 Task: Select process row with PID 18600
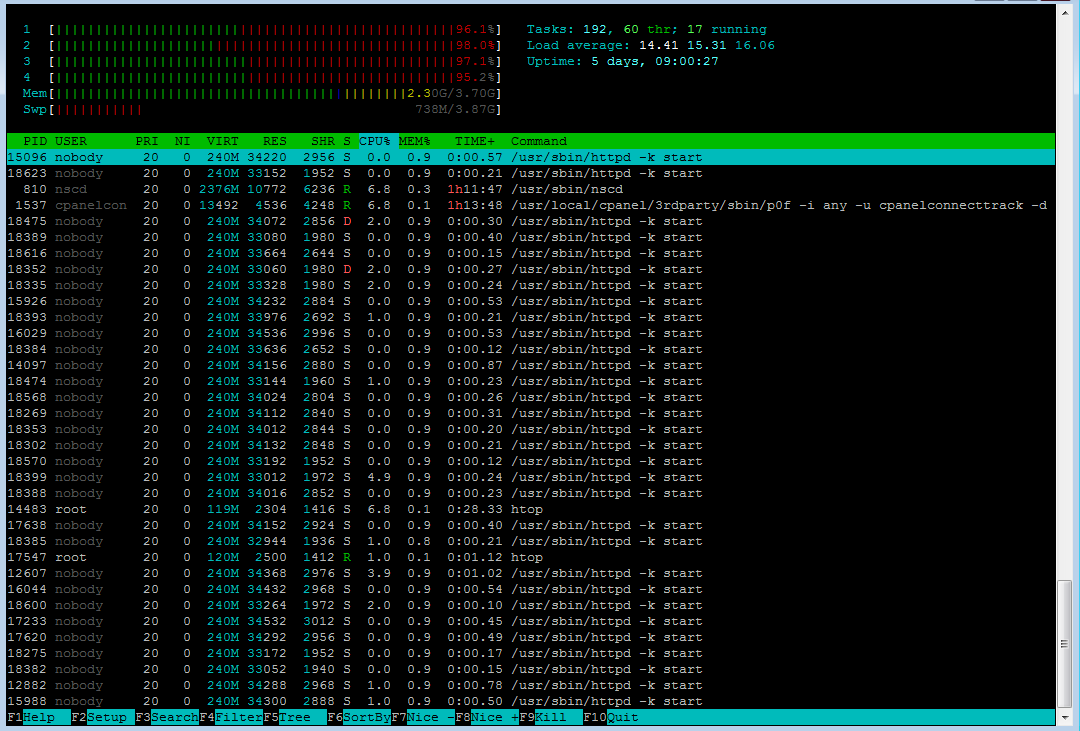coord(530,606)
